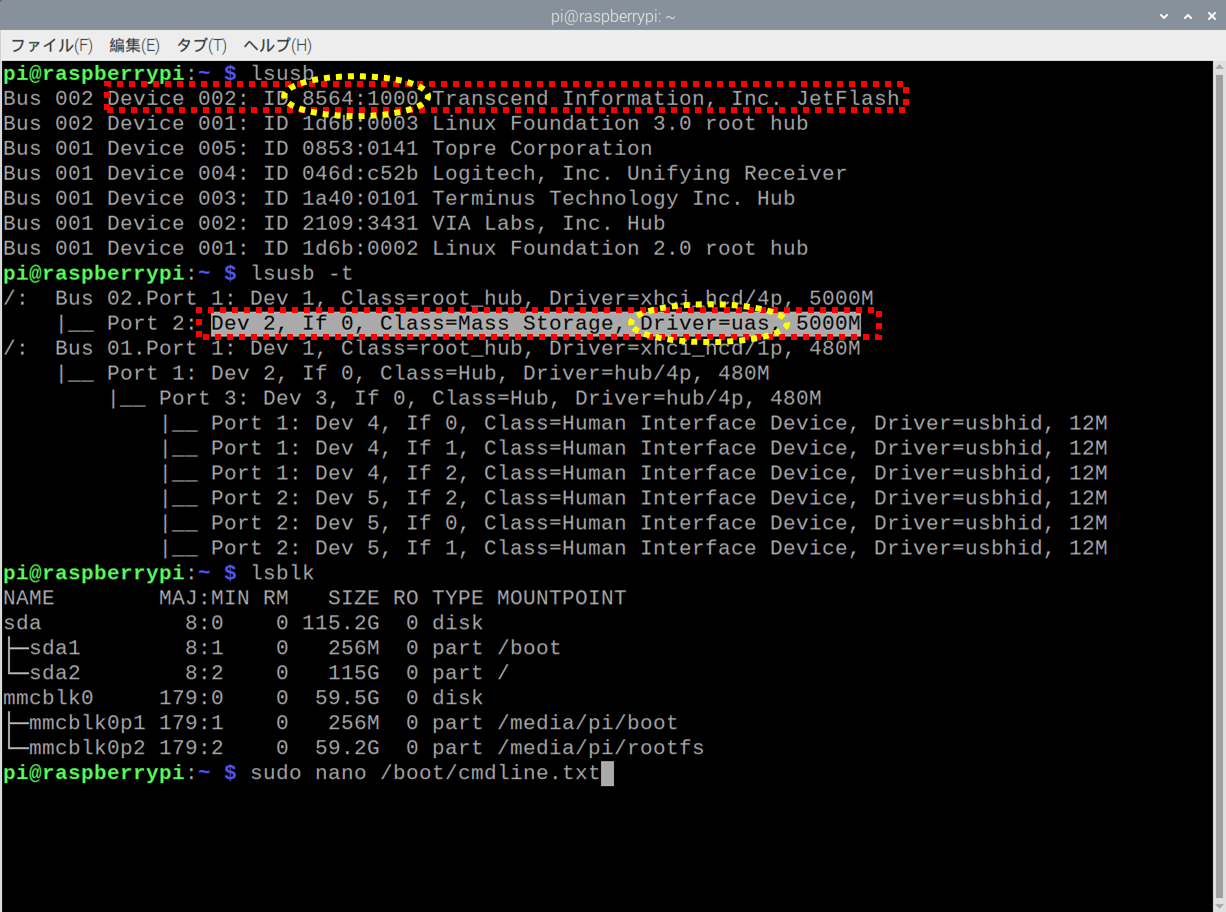
Task: Maximize the terminal window
Action: tap(1188, 16)
